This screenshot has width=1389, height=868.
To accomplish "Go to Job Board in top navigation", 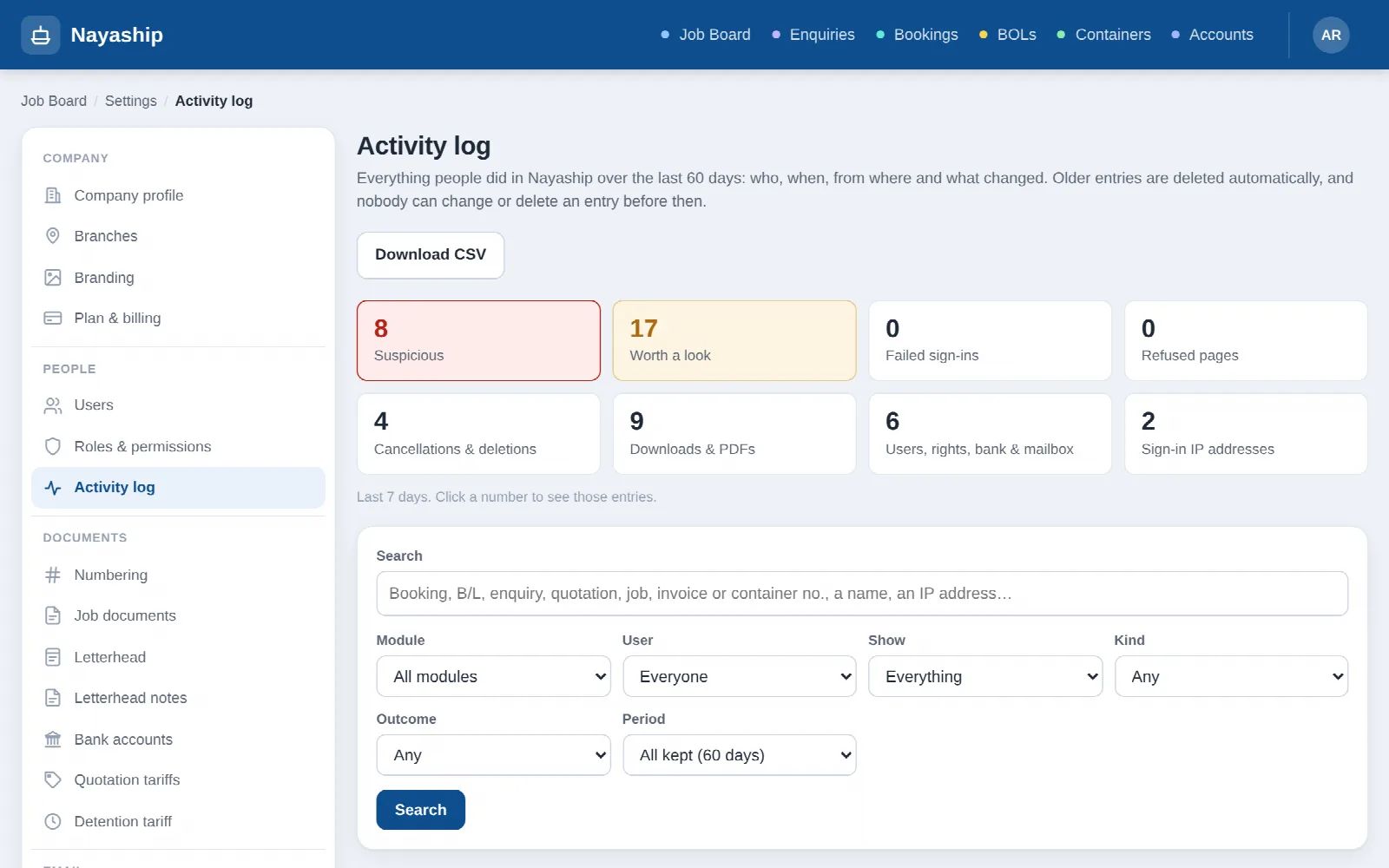I will [x=706, y=35].
